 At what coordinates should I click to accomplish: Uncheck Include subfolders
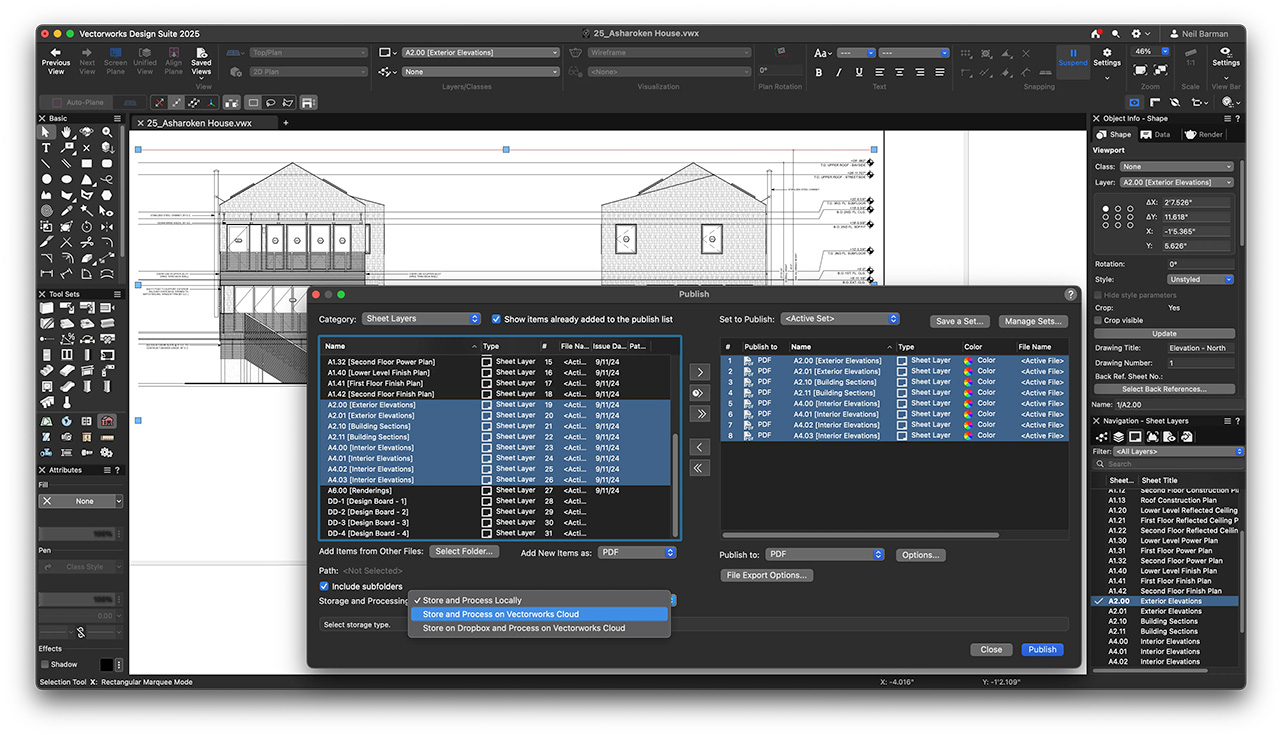pyautogui.click(x=324, y=586)
